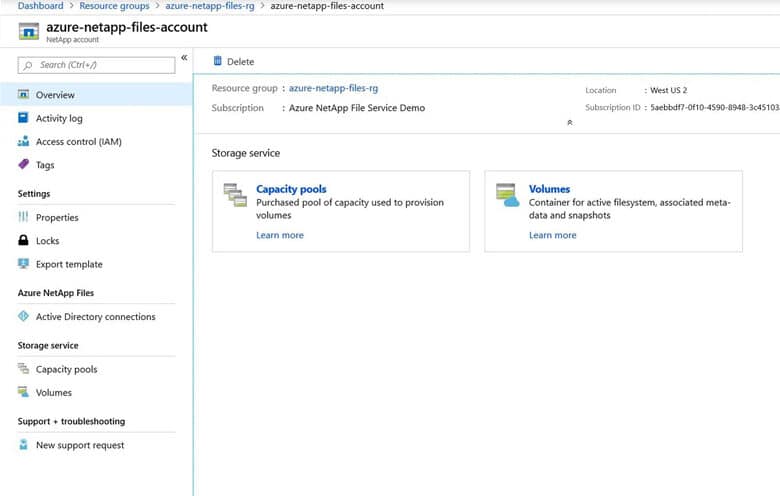
Task: Click the magnifier icon in search box
Action: [28, 65]
